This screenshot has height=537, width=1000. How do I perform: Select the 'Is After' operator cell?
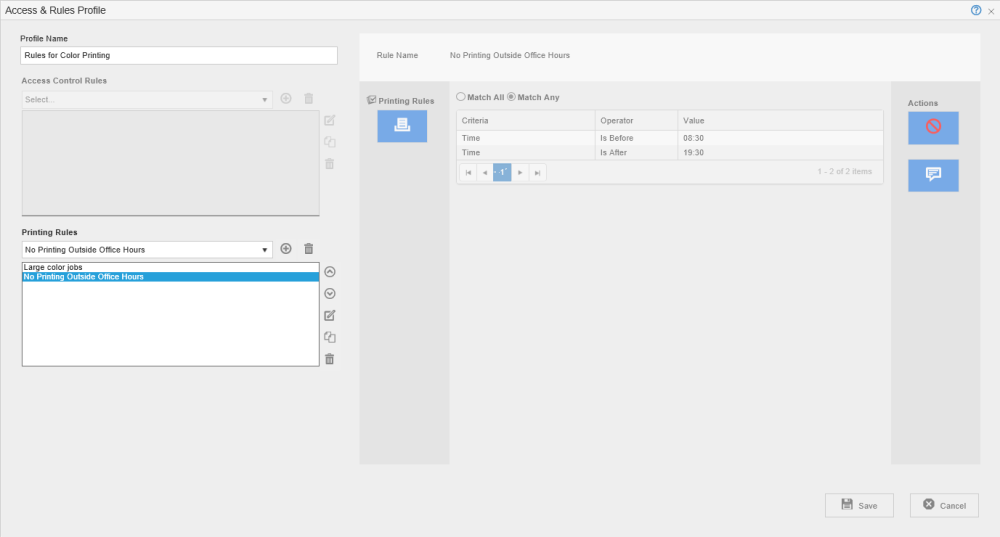pos(636,152)
